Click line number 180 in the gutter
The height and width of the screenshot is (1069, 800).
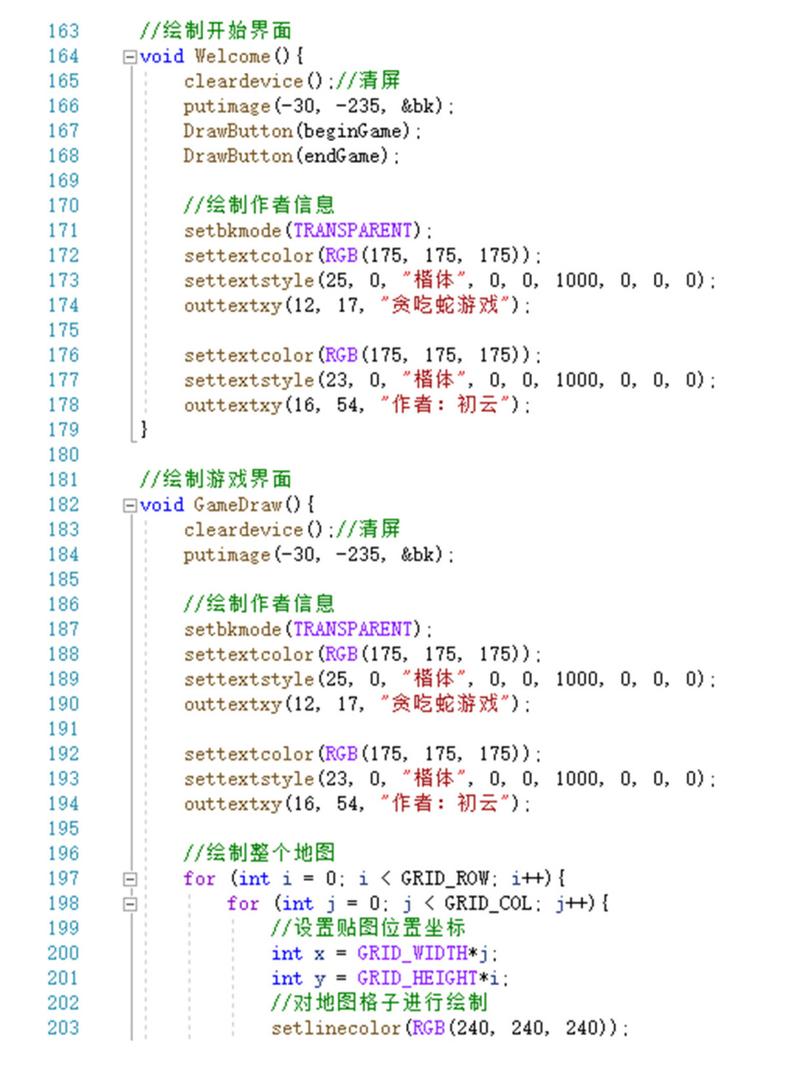63,455
